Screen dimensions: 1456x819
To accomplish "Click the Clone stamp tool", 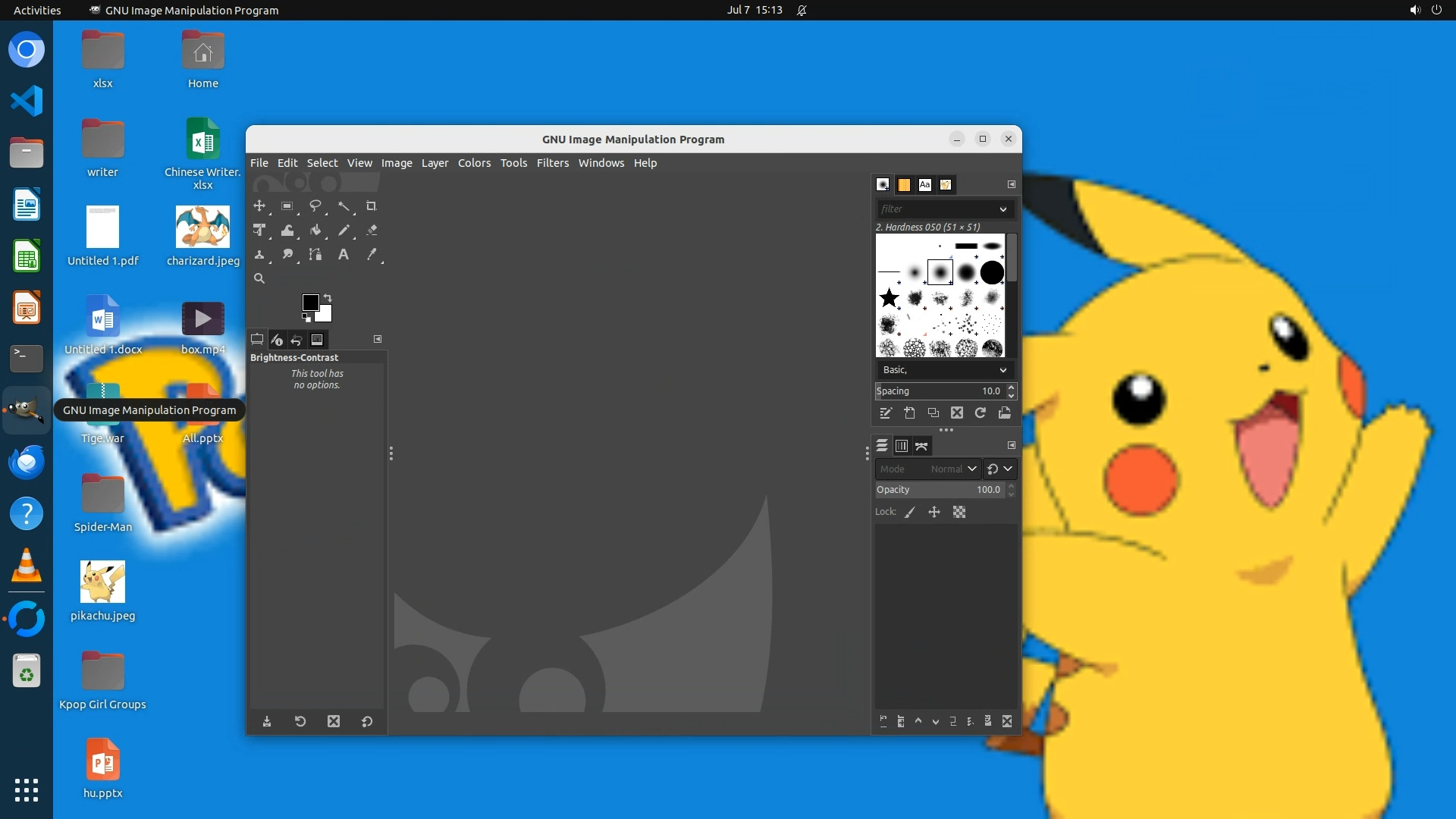I will click(x=259, y=255).
